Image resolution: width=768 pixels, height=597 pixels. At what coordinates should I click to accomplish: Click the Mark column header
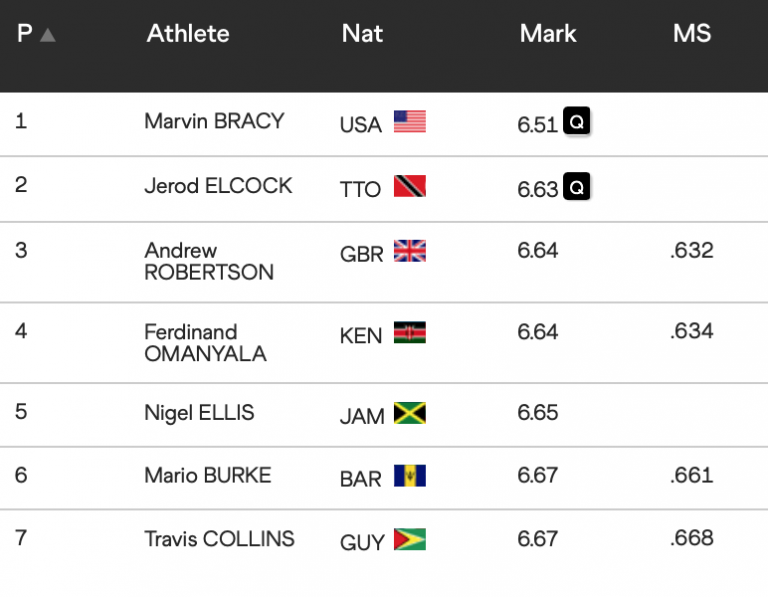click(548, 34)
